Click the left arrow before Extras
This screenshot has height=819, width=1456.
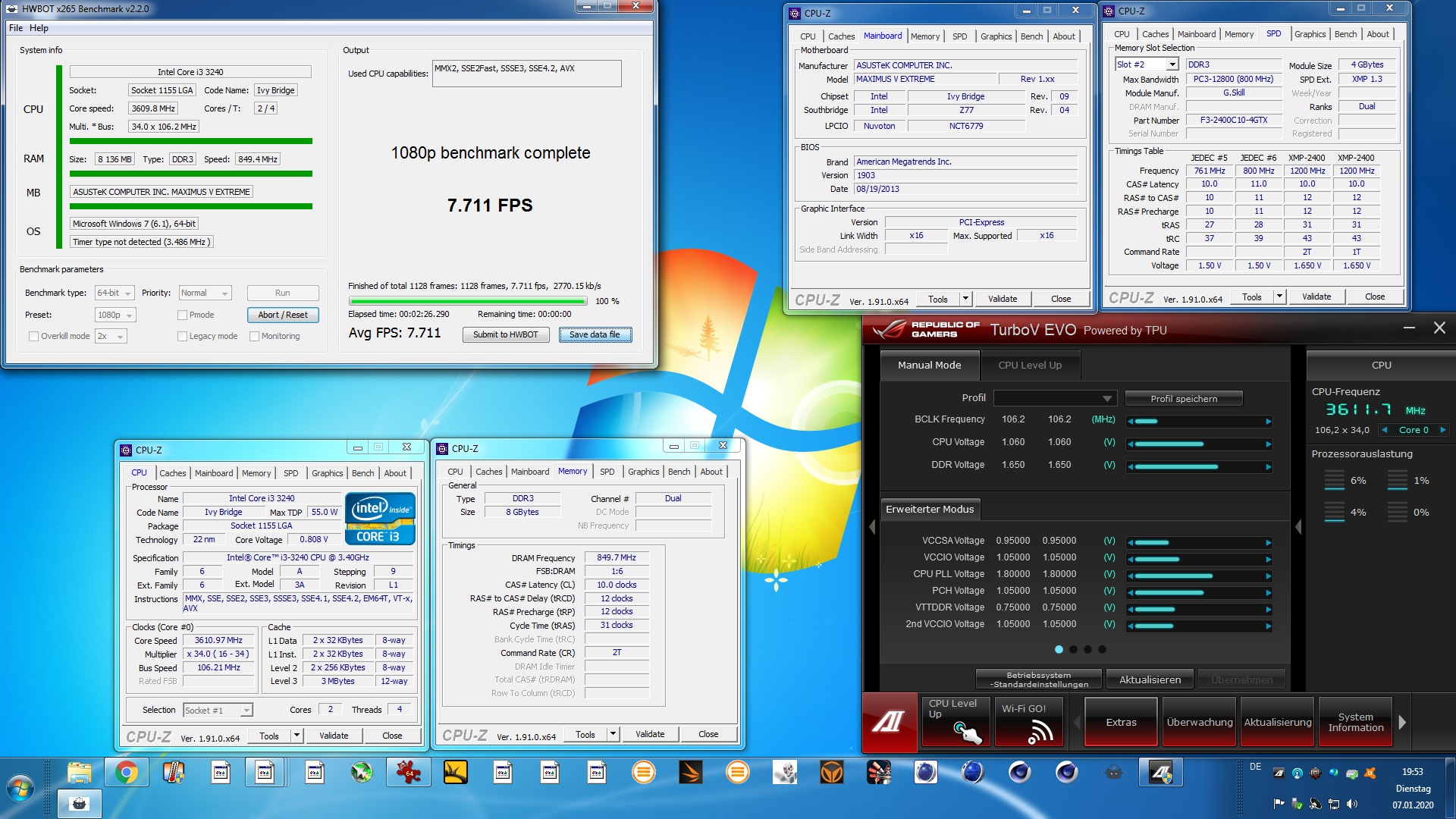(x=1076, y=723)
